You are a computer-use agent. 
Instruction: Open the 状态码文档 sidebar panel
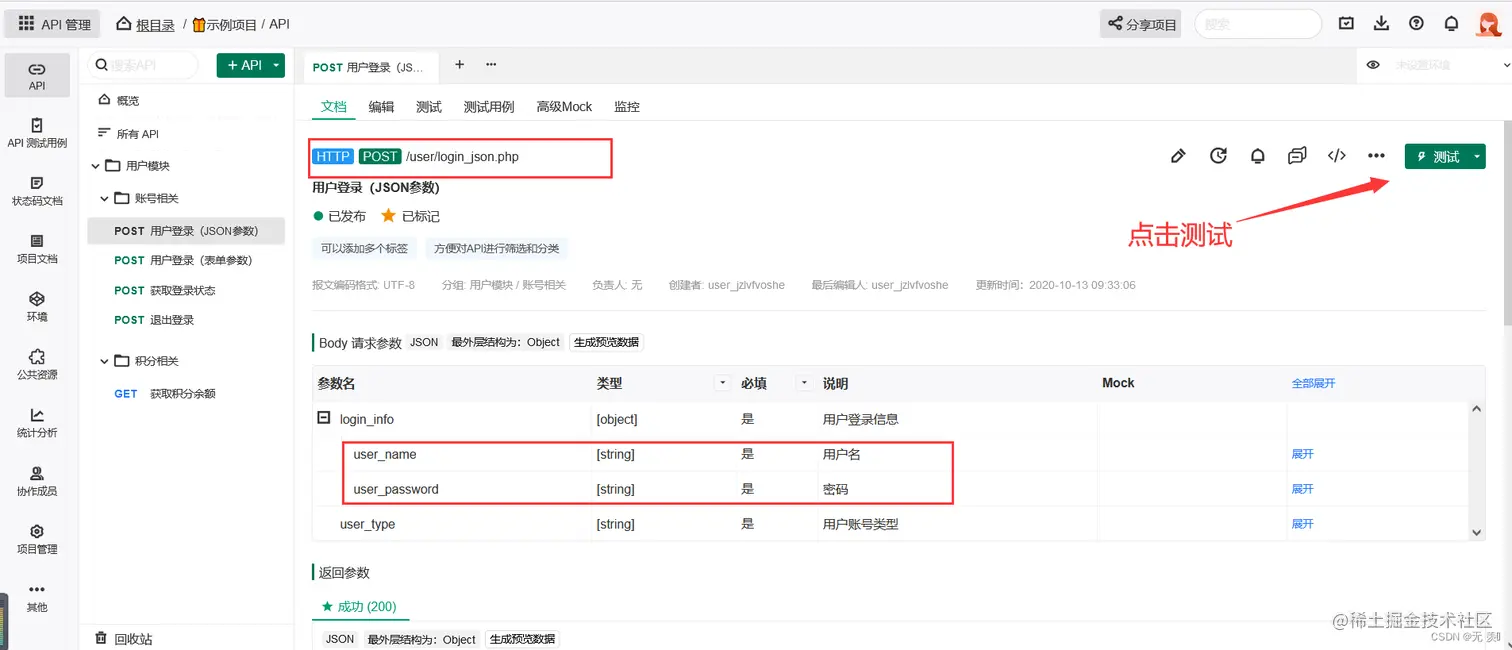point(37,190)
